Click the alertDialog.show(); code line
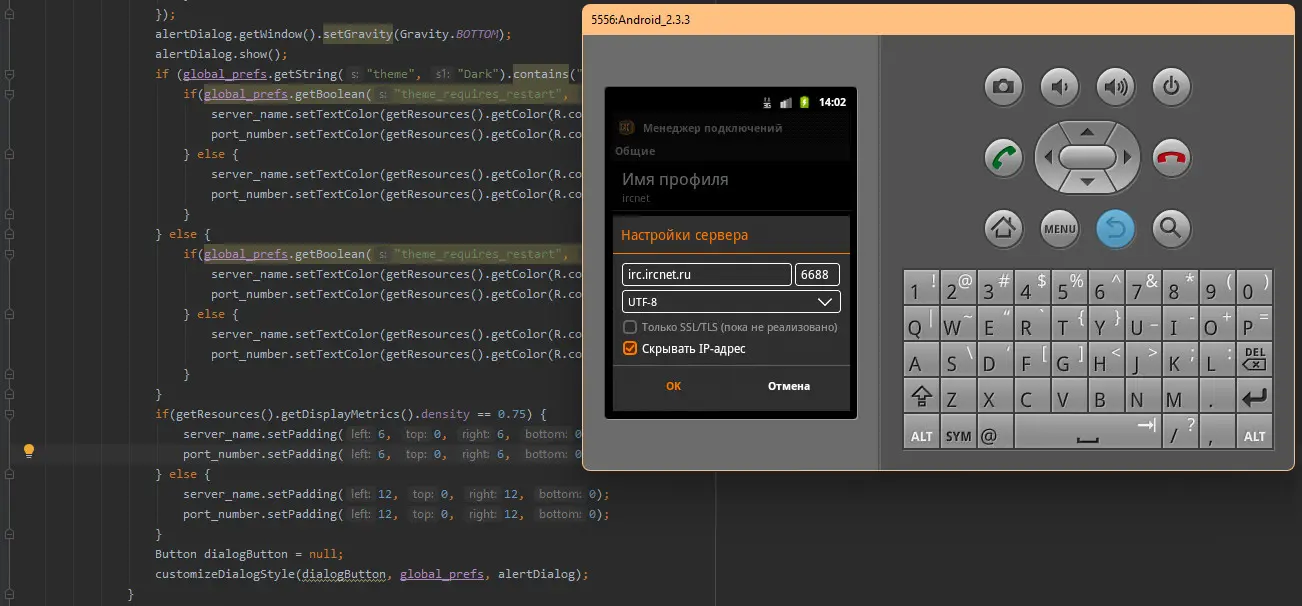 pos(221,54)
